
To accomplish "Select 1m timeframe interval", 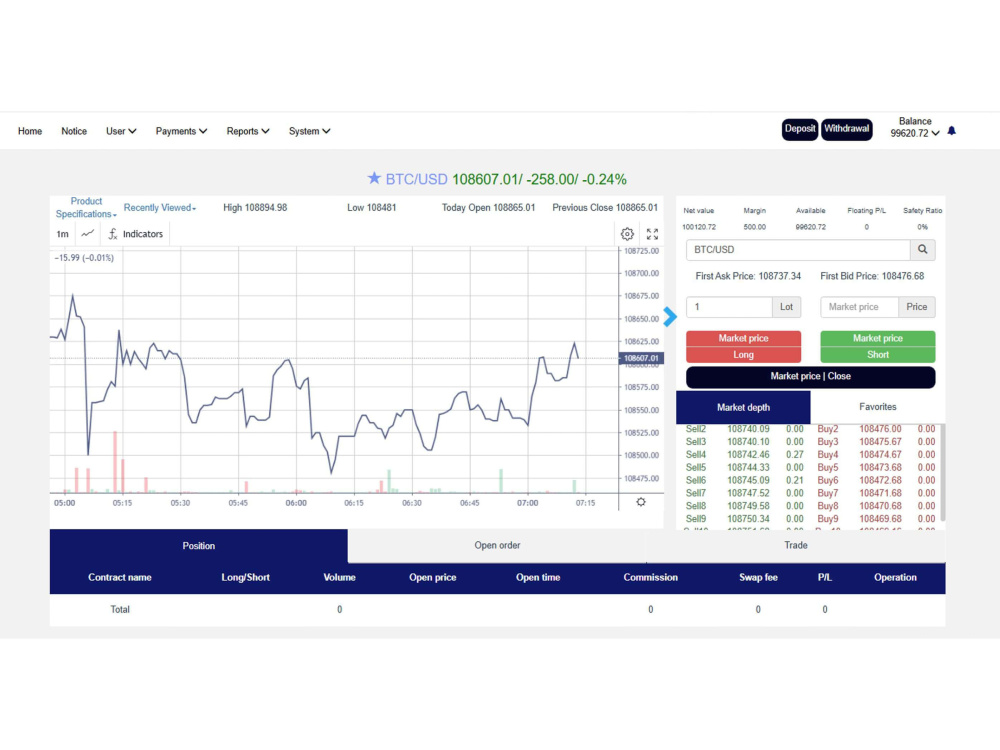I will 62,234.
